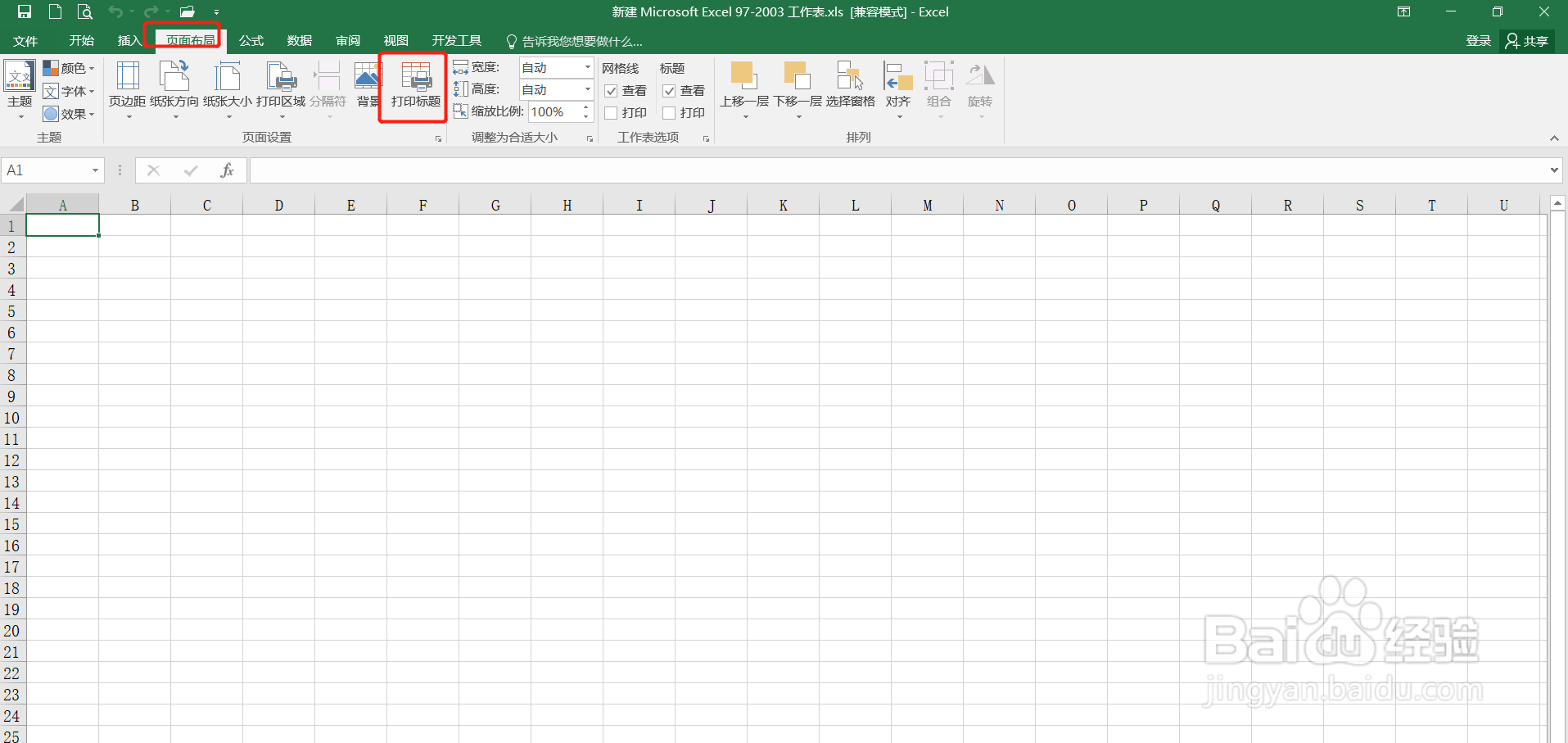This screenshot has height=743, width=1568.
Task: Click the Sign in (登录) link
Action: pos(1478,41)
